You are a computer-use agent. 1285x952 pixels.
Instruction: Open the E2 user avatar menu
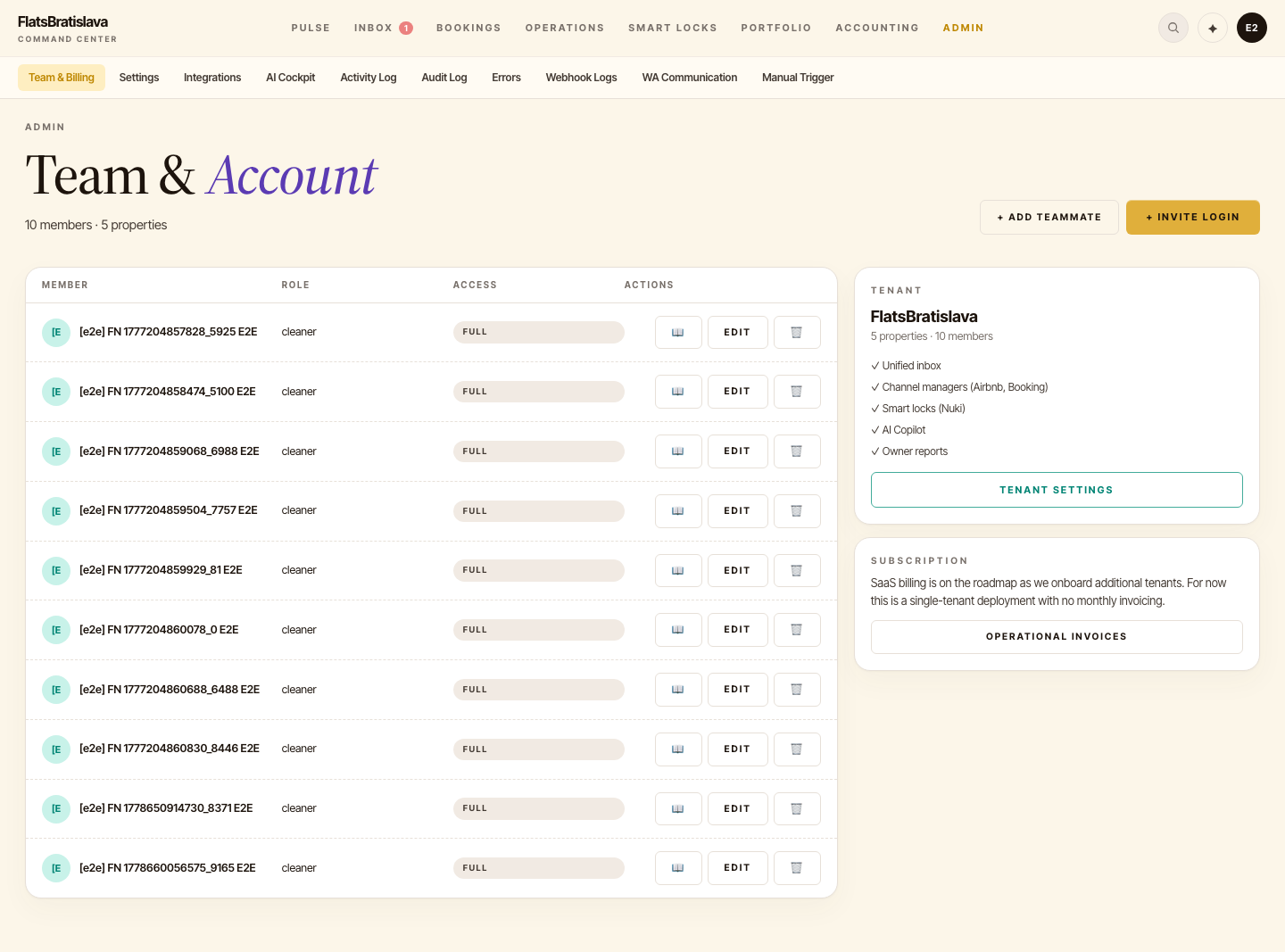1252,28
